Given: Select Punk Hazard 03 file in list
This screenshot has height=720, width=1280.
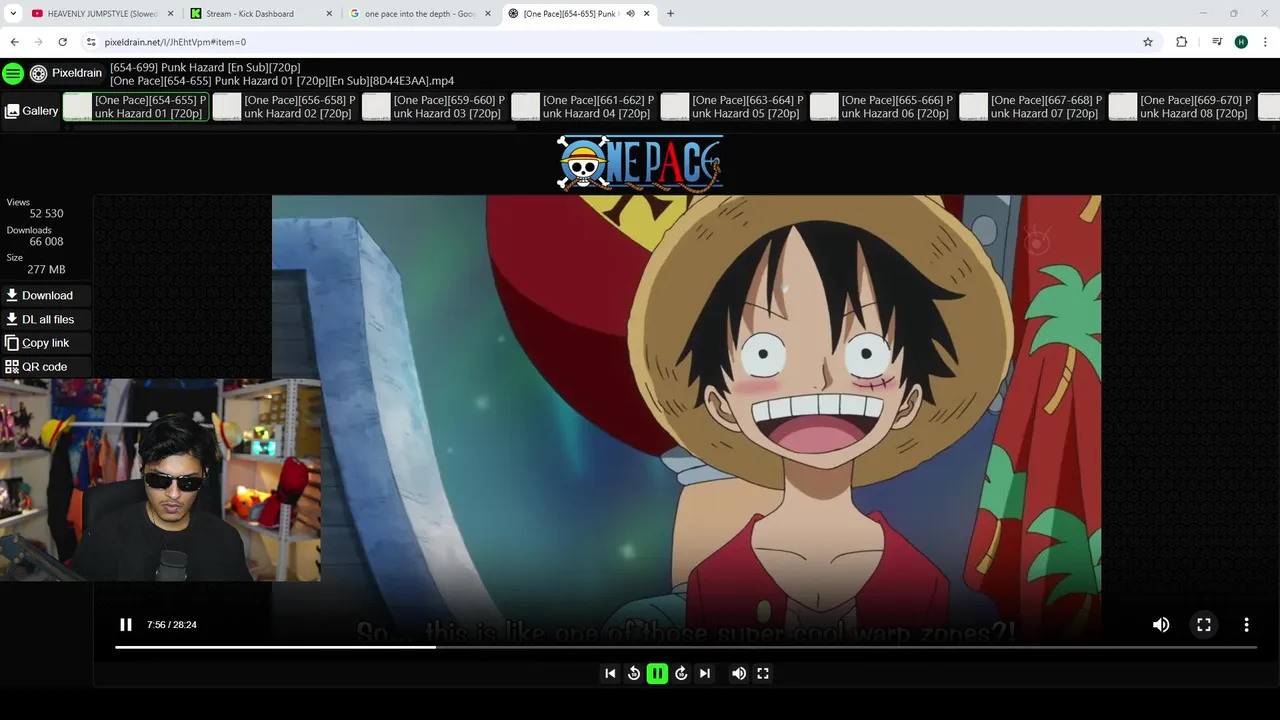Looking at the screenshot, I should [x=434, y=107].
